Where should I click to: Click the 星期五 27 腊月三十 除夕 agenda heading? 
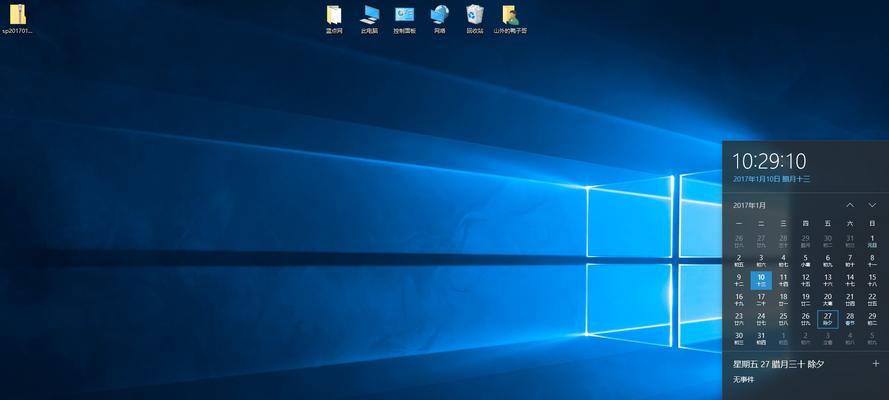[x=780, y=364]
